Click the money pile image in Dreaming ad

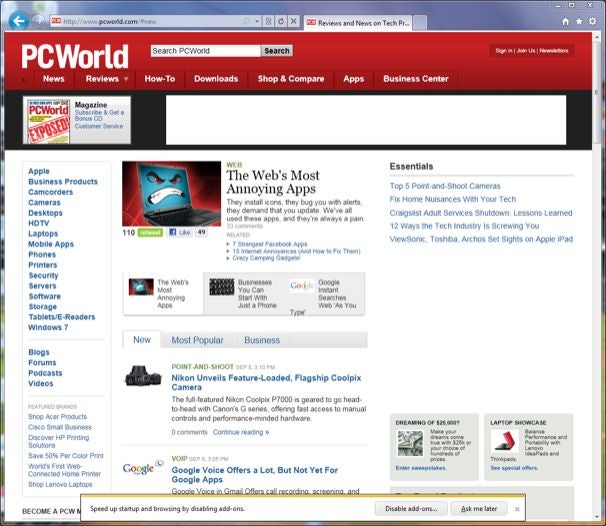point(410,444)
